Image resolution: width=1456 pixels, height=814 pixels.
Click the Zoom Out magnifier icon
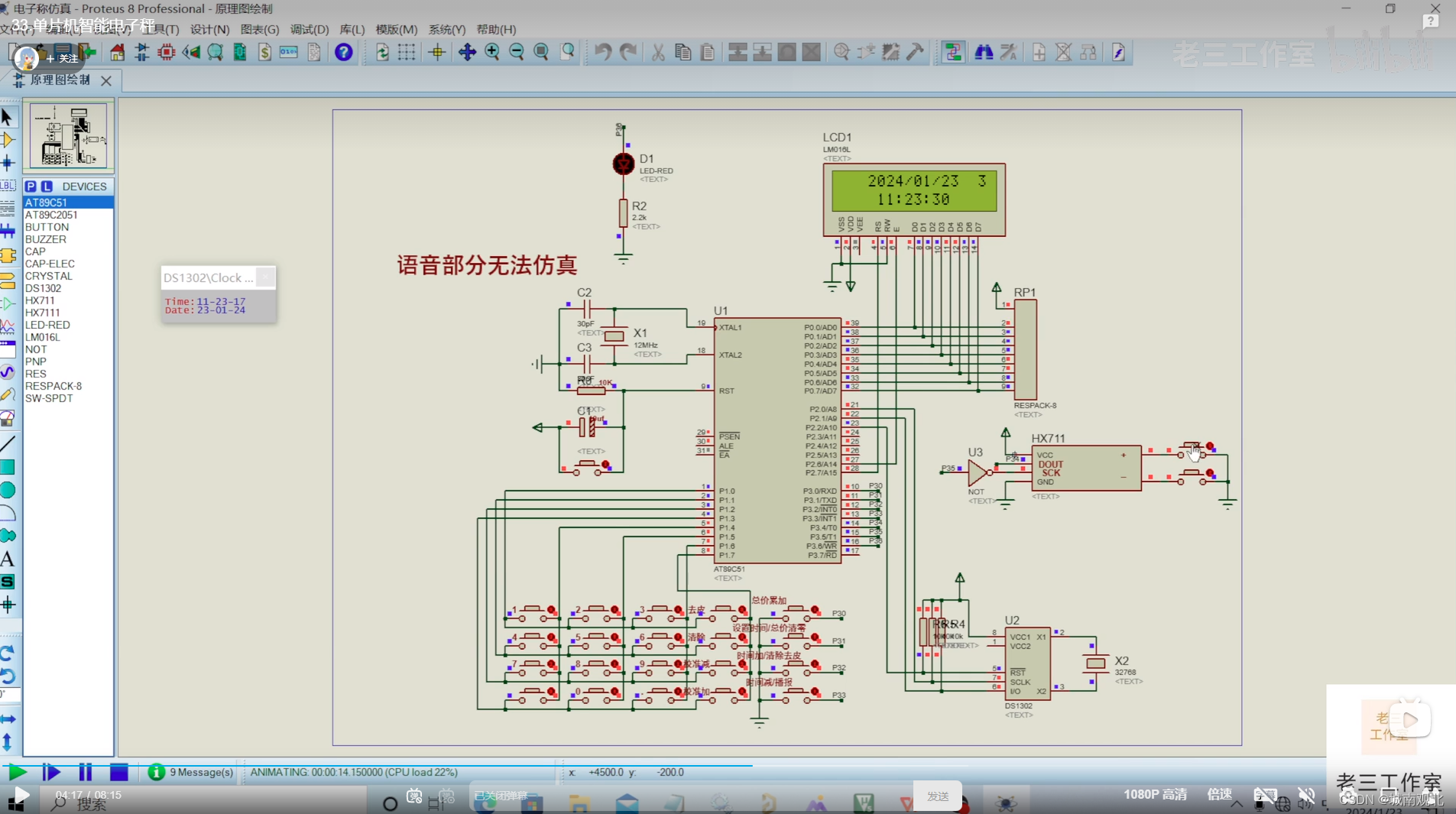[x=517, y=52]
